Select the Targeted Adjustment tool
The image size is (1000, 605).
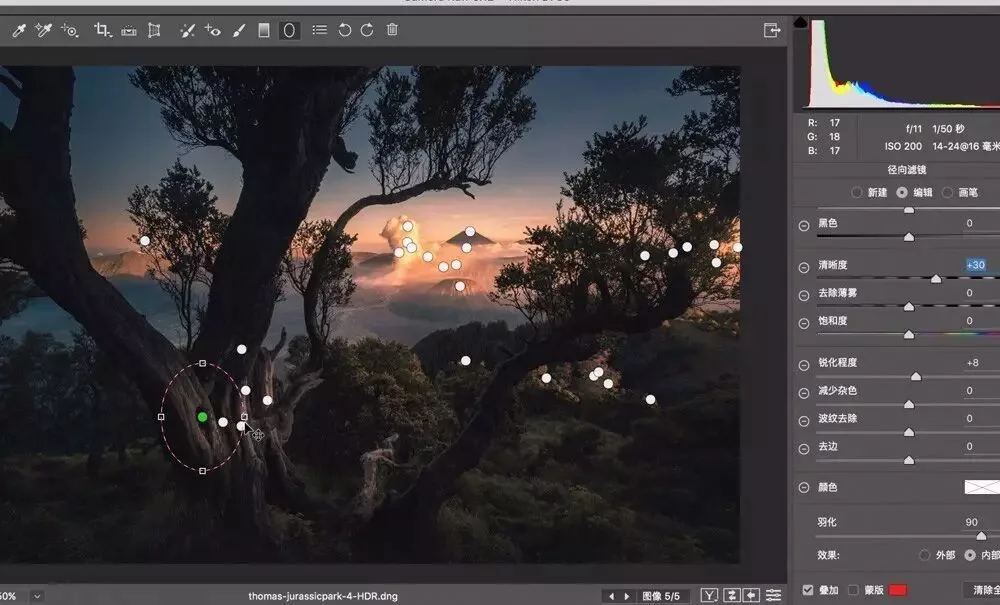[x=70, y=30]
